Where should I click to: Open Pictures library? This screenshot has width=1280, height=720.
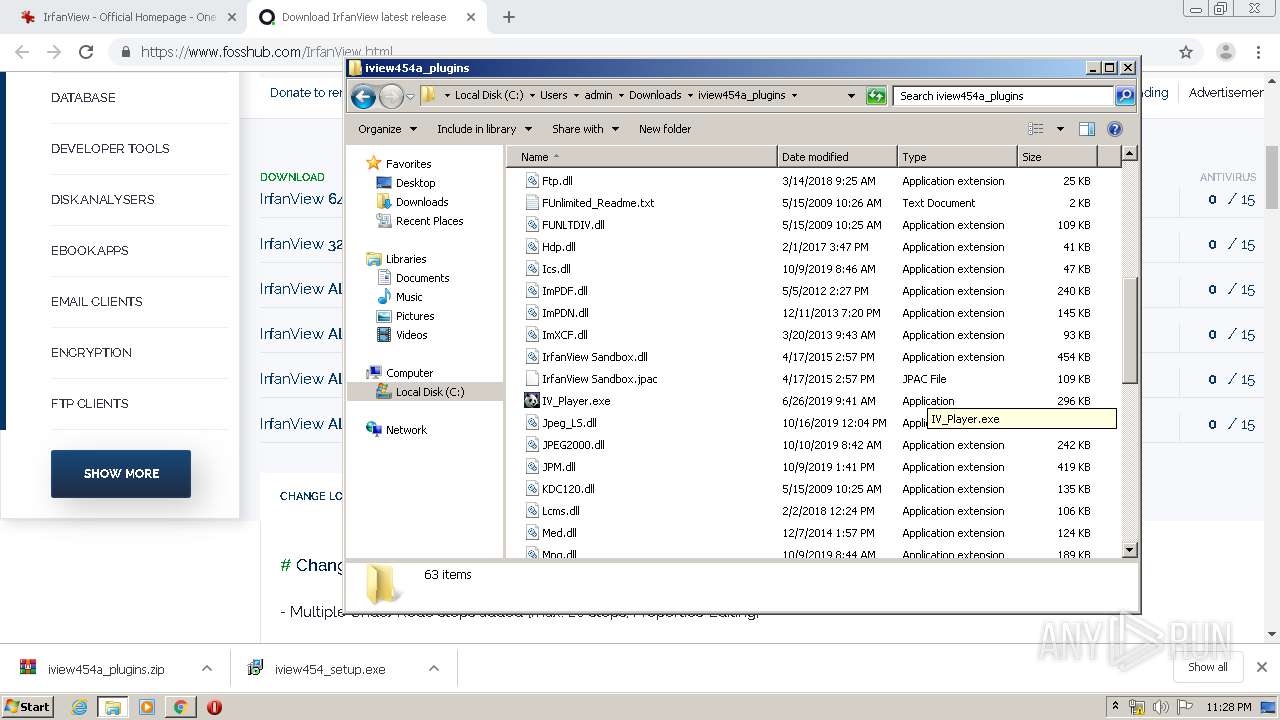(415, 316)
